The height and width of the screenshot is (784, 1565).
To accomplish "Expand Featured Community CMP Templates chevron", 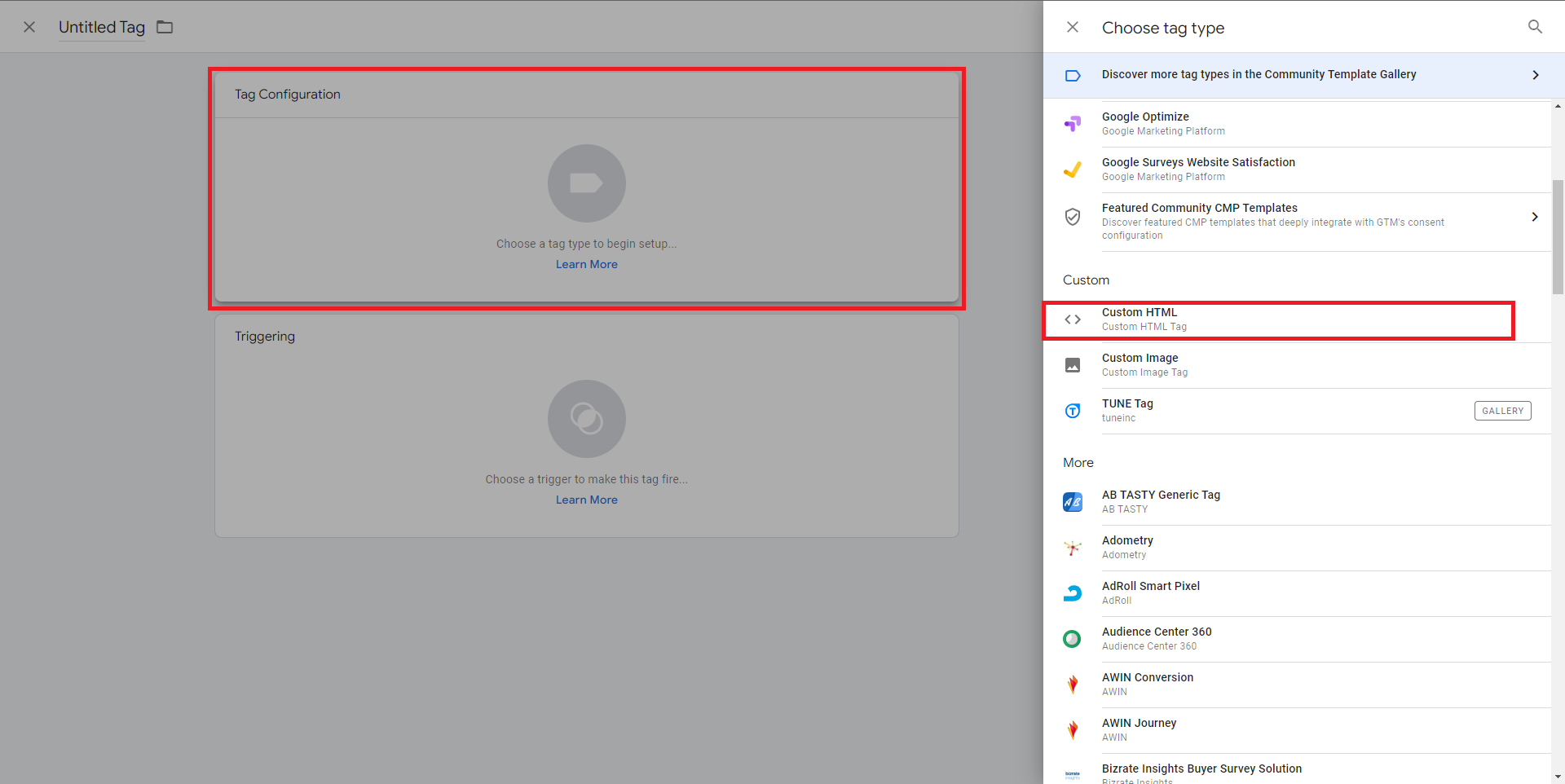I will tap(1535, 217).
